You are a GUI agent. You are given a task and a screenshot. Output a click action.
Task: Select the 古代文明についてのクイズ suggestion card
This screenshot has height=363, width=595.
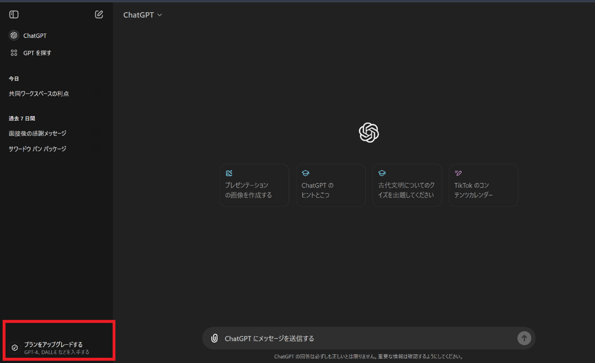(x=407, y=185)
